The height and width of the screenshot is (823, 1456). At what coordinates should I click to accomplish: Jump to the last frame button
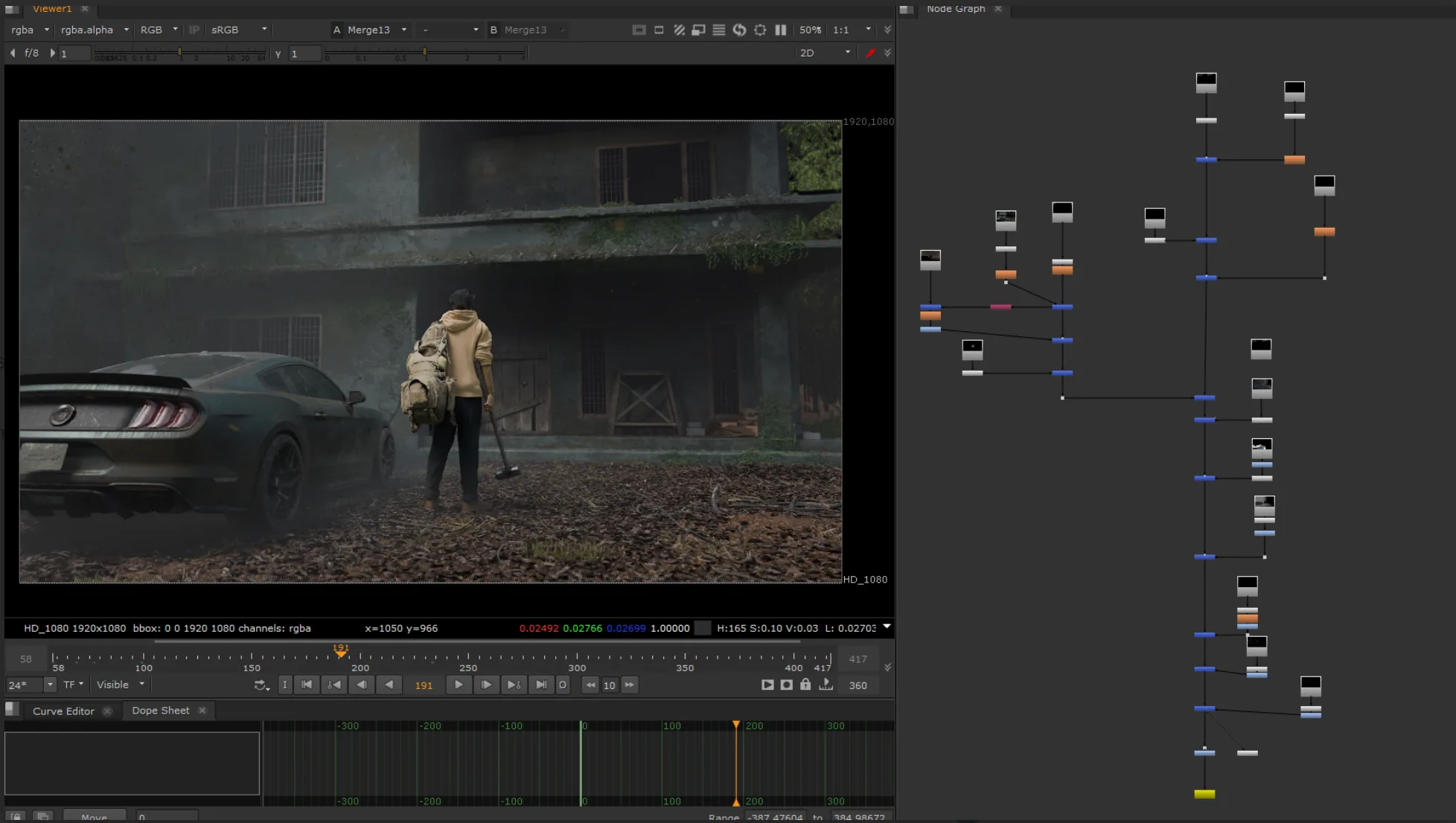pyautogui.click(x=541, y=685)
